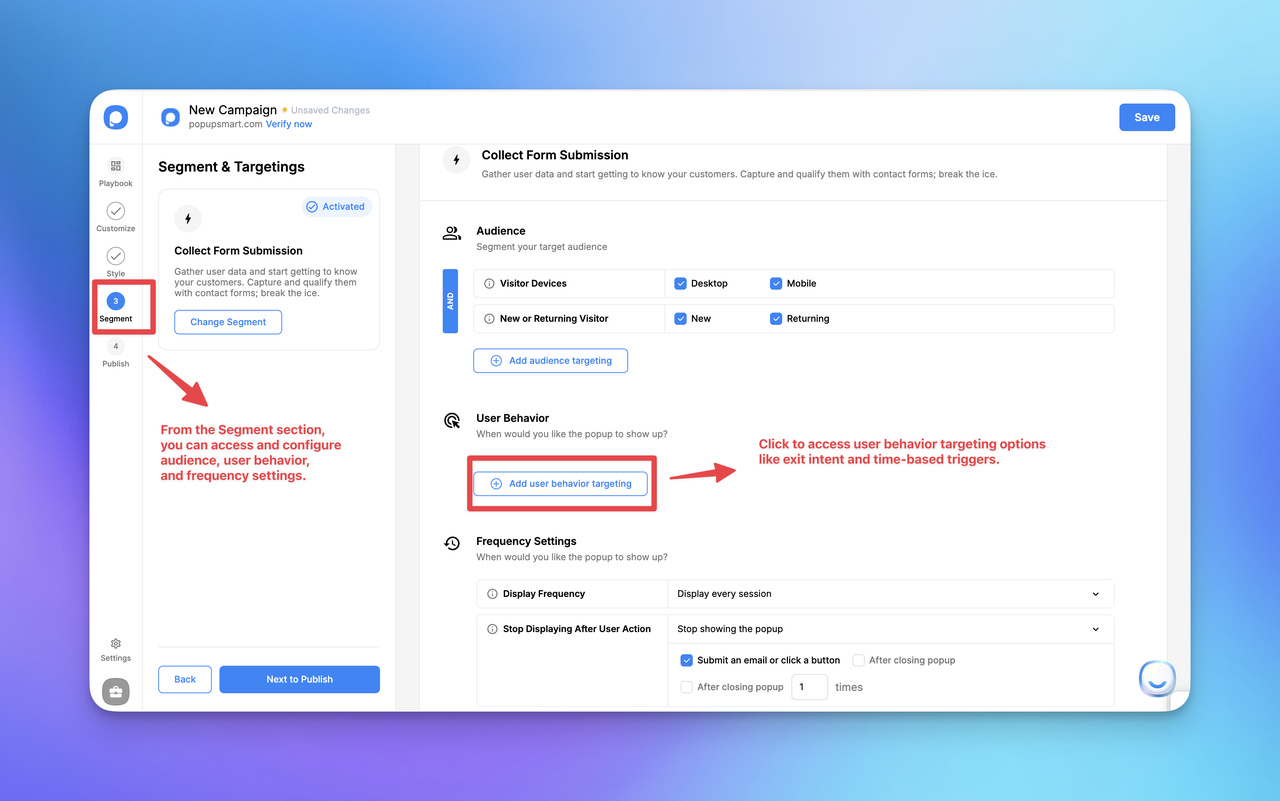The width and height of the screenshot is (1280, 801).
Task: Click the Style step checkmark icon
Action: 115,256
